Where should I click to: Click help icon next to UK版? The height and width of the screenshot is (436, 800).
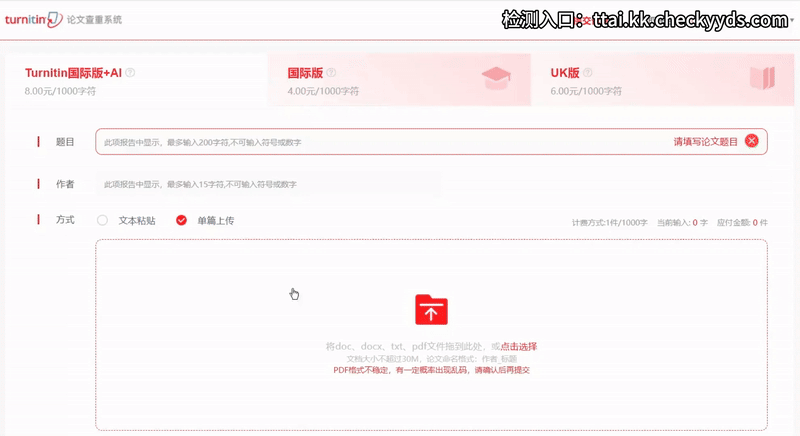tap(588, 73)
